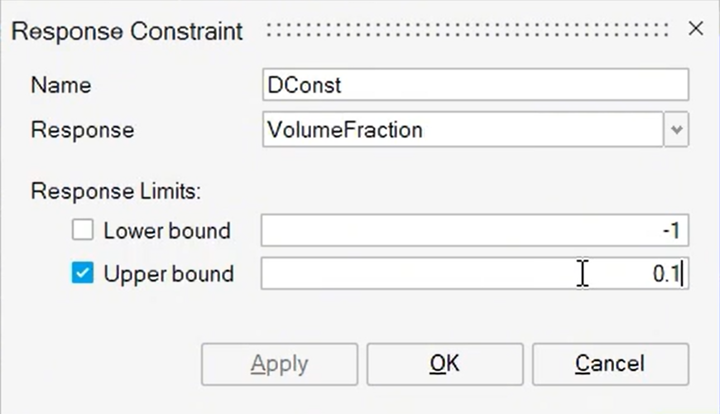Click the Response label
The height and width of the screenshot is (414, 720).
pos(82,130)
